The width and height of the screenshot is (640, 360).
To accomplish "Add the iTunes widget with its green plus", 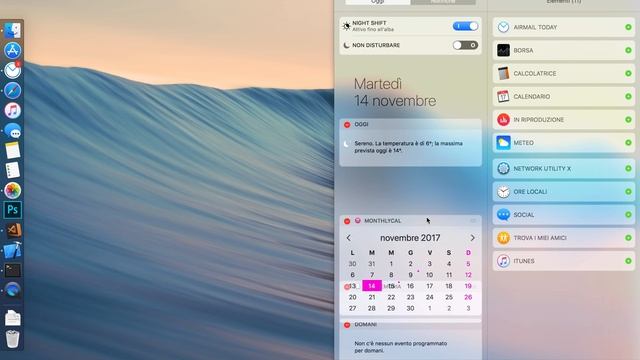I will tap(628, 261).
